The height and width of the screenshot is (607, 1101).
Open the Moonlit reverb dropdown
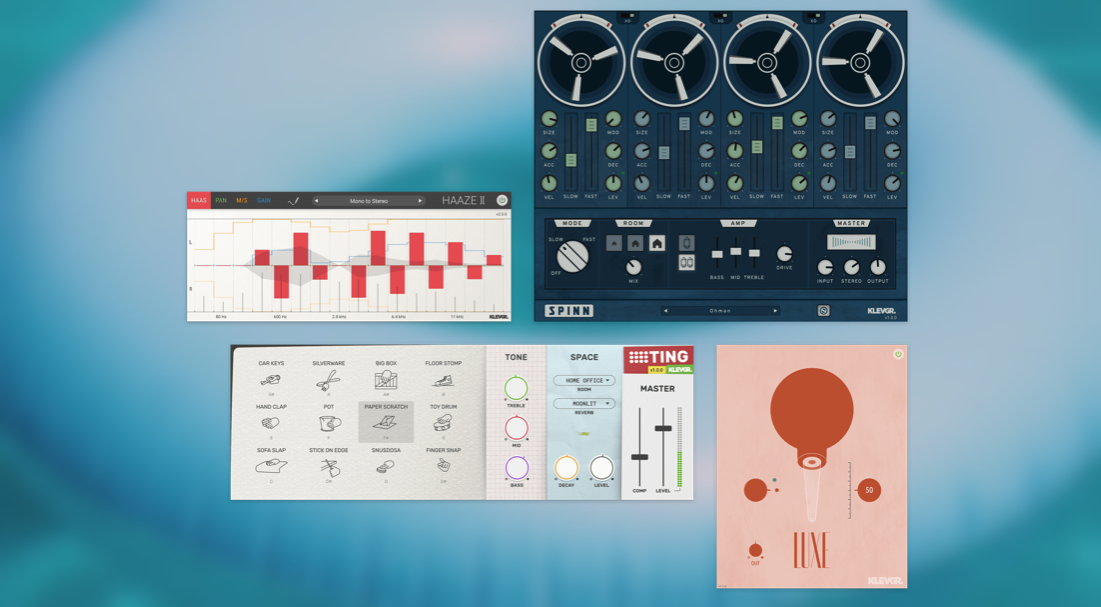point(584,403)
